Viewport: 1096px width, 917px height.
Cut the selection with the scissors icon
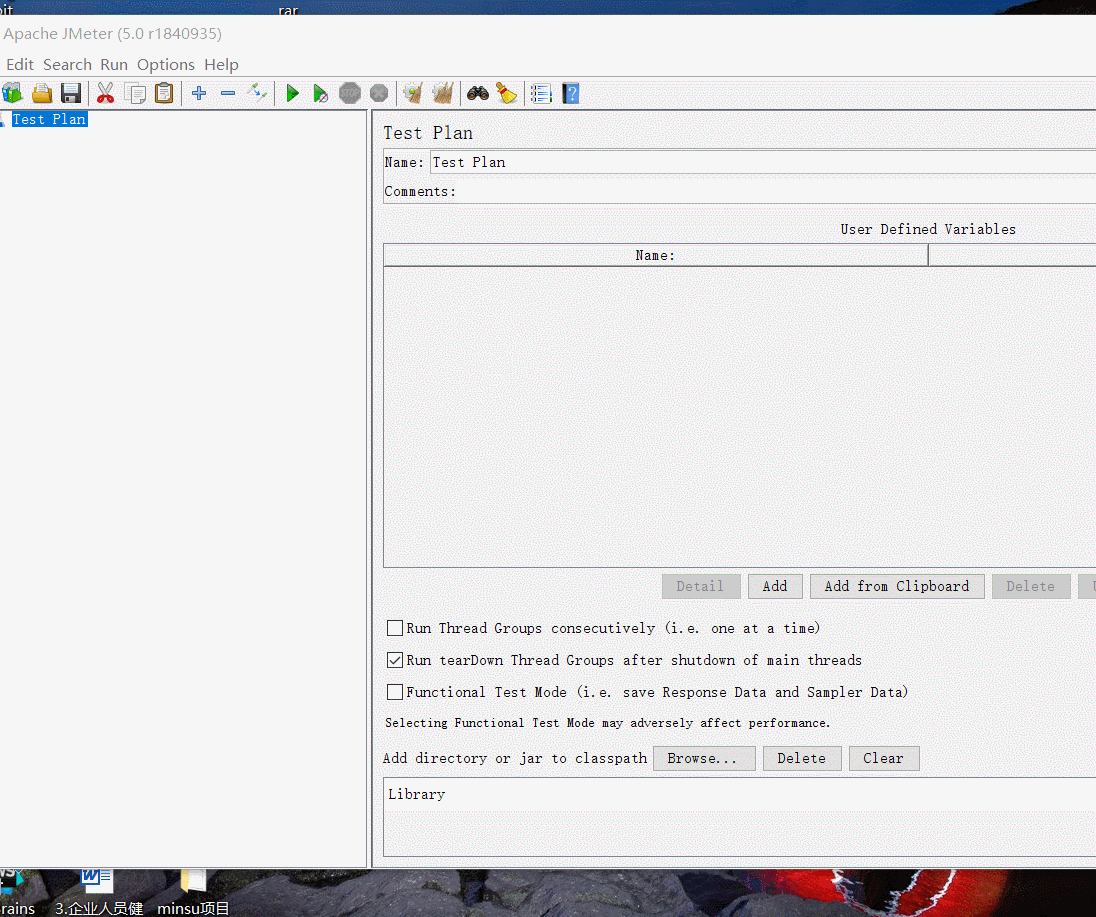pos(106,93)
